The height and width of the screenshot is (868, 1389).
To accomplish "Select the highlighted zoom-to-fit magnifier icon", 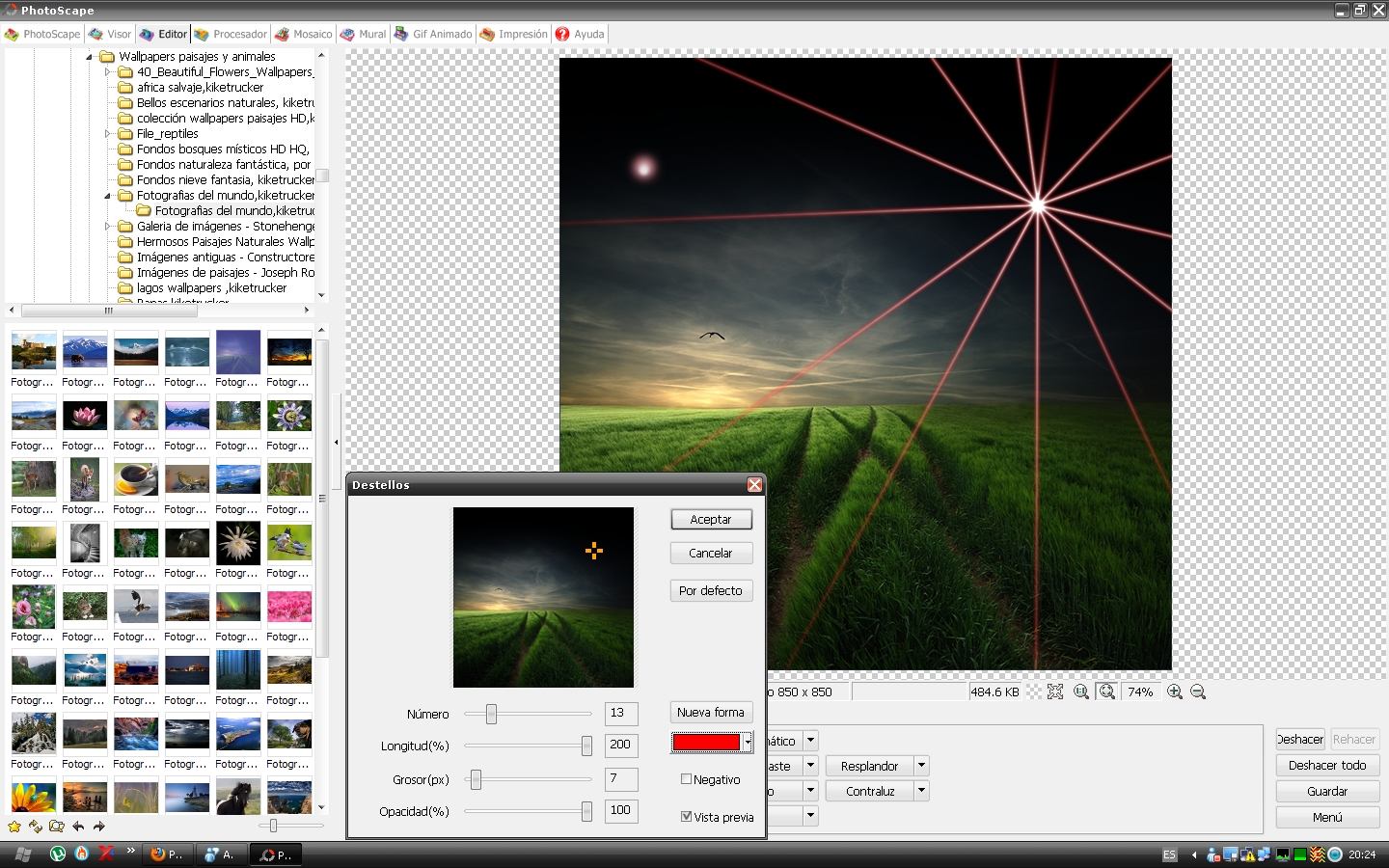I will click(1107, 692).
